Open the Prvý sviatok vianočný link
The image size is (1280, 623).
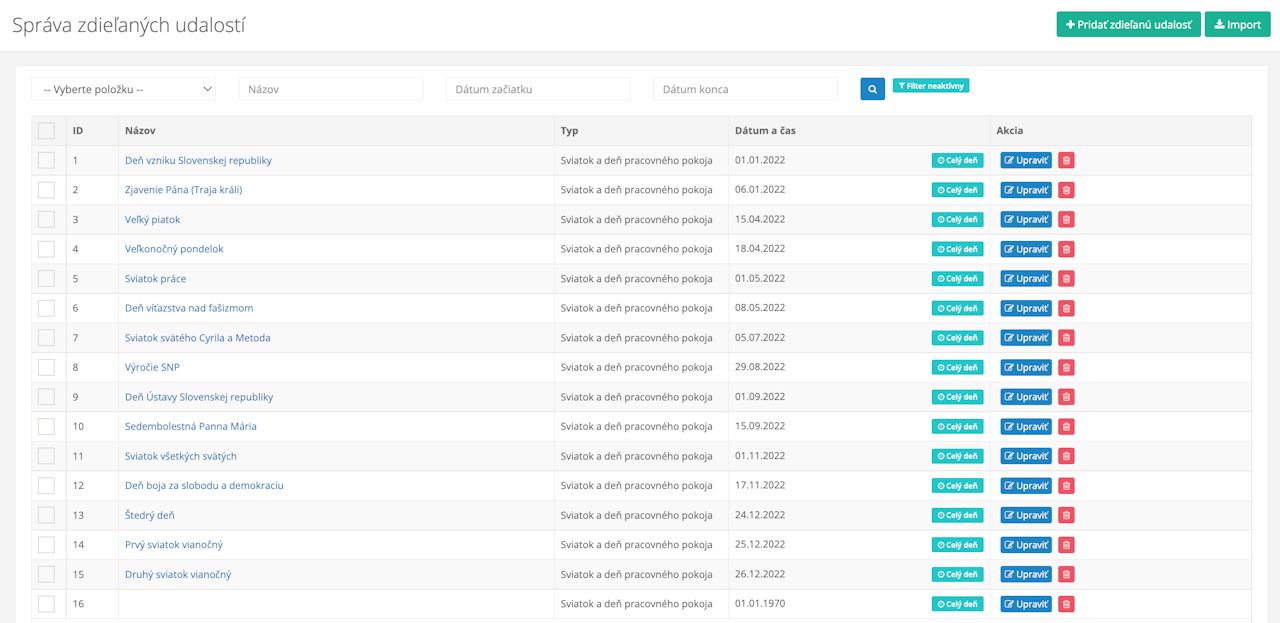(174, 545)
